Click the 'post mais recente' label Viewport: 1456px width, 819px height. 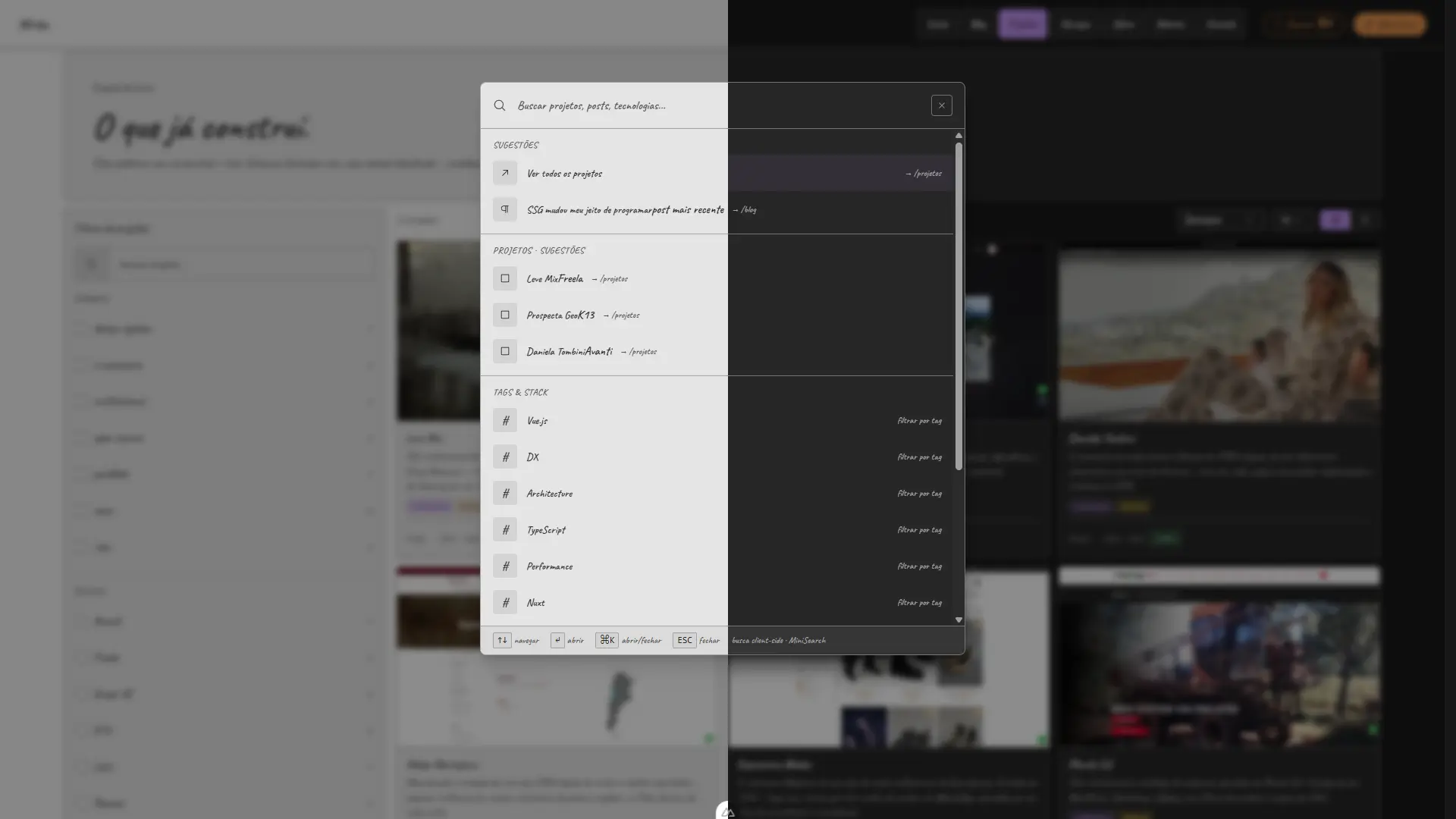click(x=688, y=210)
